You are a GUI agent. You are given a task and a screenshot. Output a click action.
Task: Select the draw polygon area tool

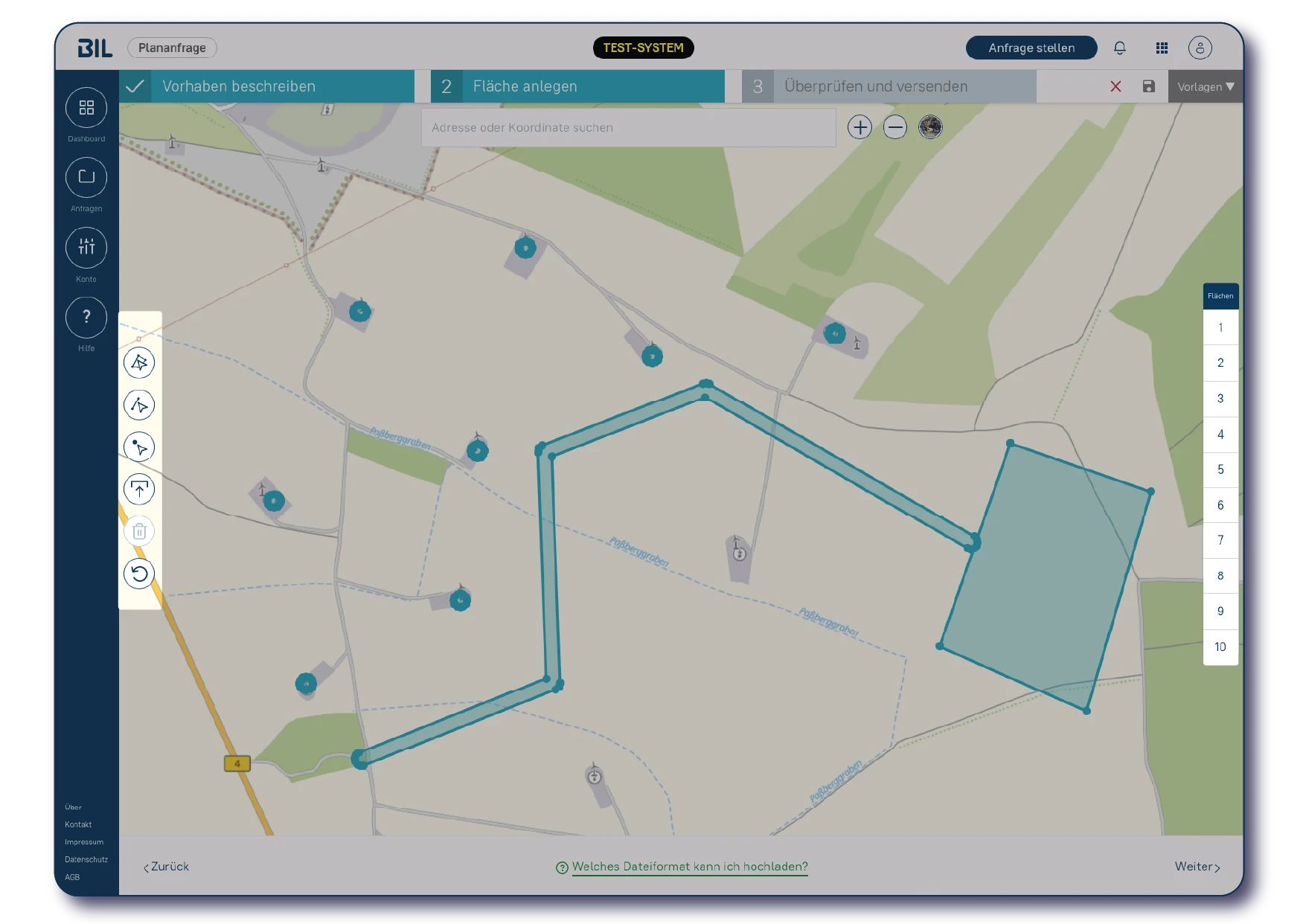coord(139,363)
